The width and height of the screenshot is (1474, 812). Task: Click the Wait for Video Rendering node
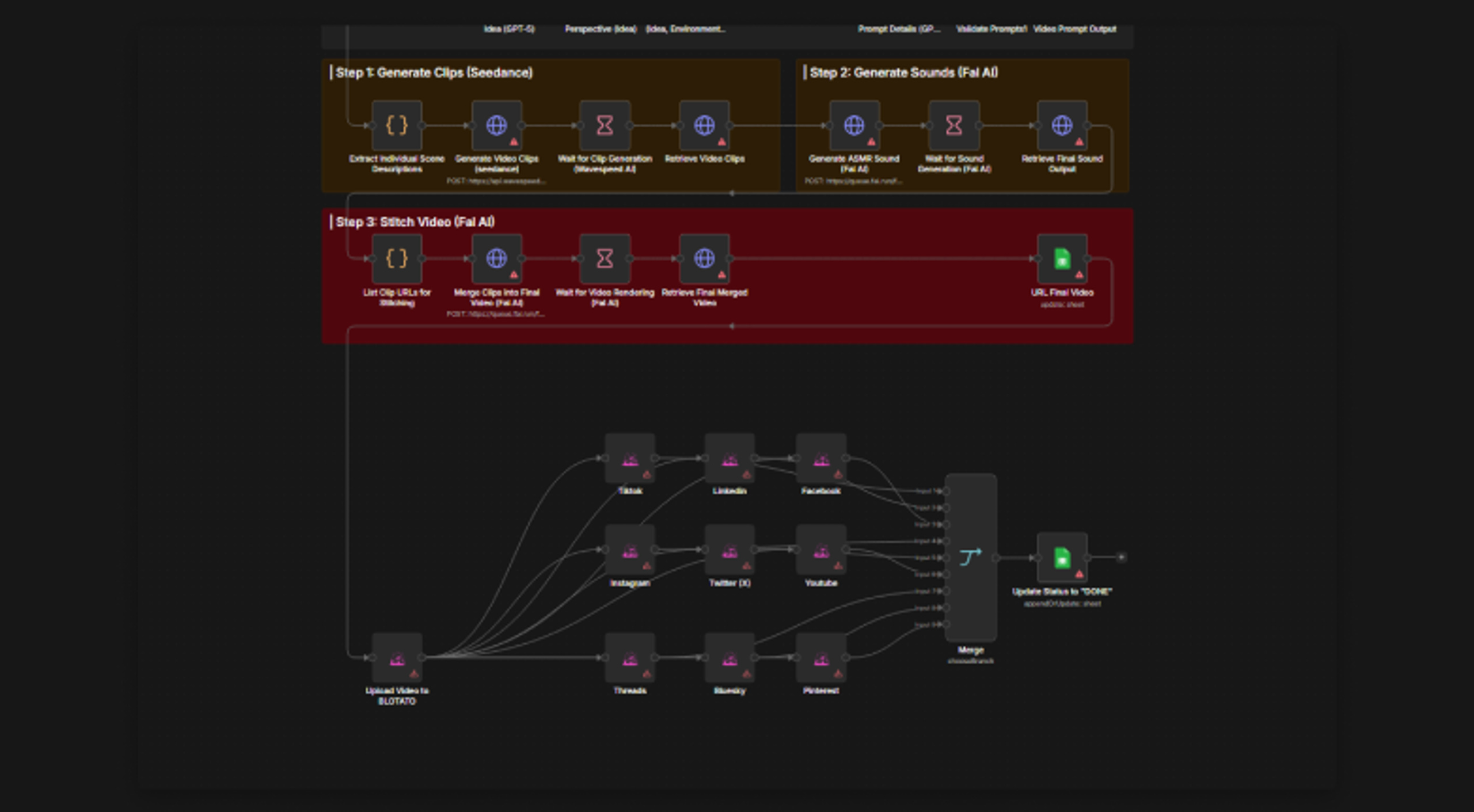coord(605,259)
